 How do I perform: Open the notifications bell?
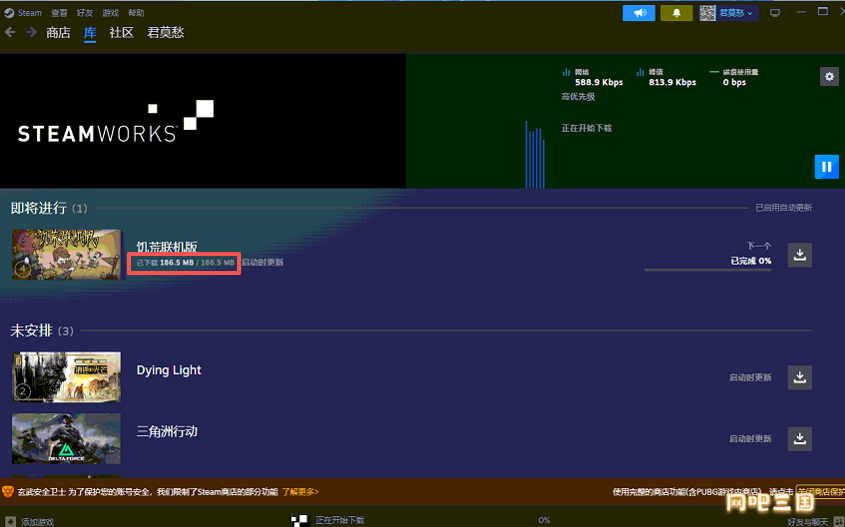pyautogui.click(x=676, y=13)
